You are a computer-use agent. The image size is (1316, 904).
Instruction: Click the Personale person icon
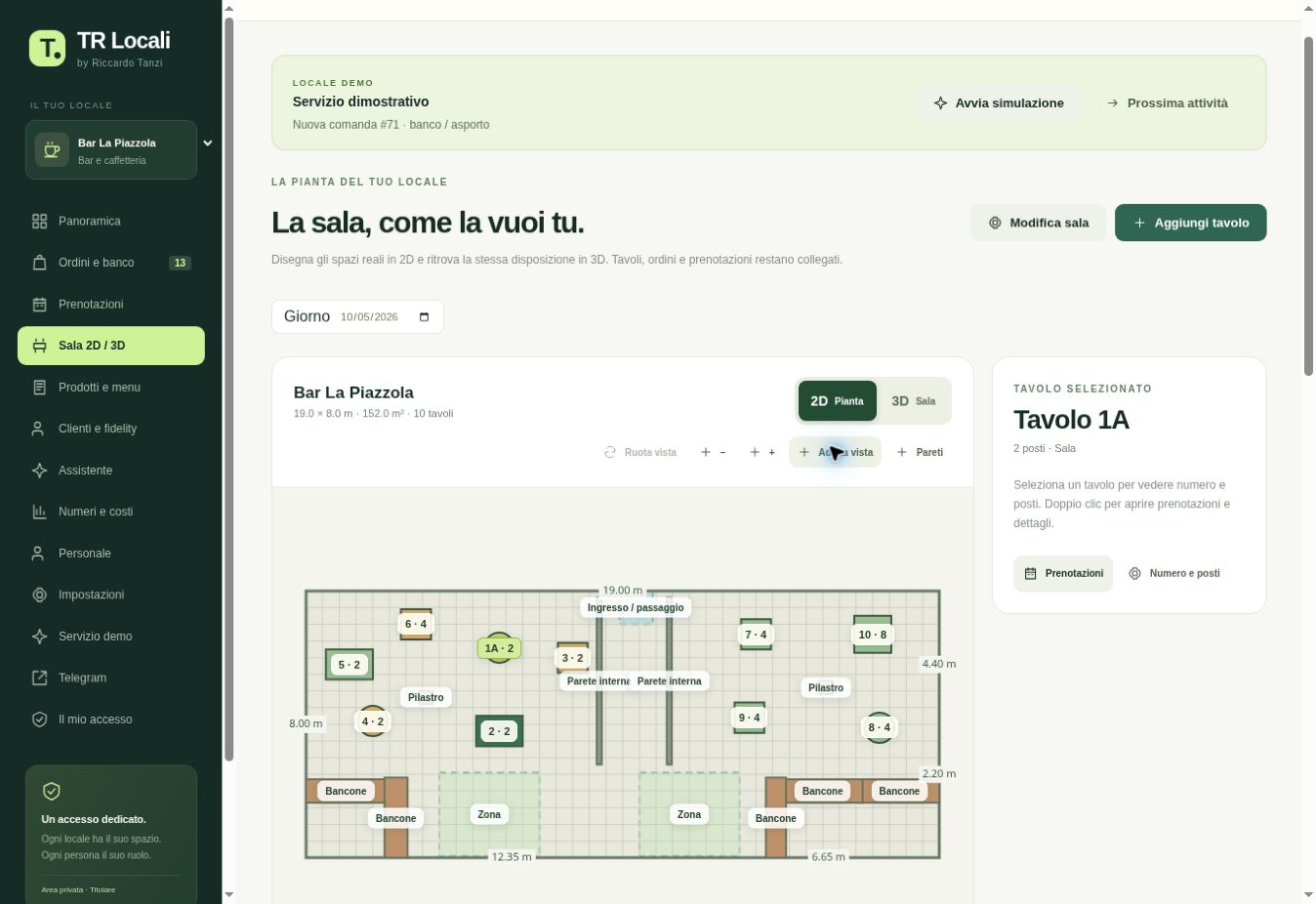(x=39, y=554)
